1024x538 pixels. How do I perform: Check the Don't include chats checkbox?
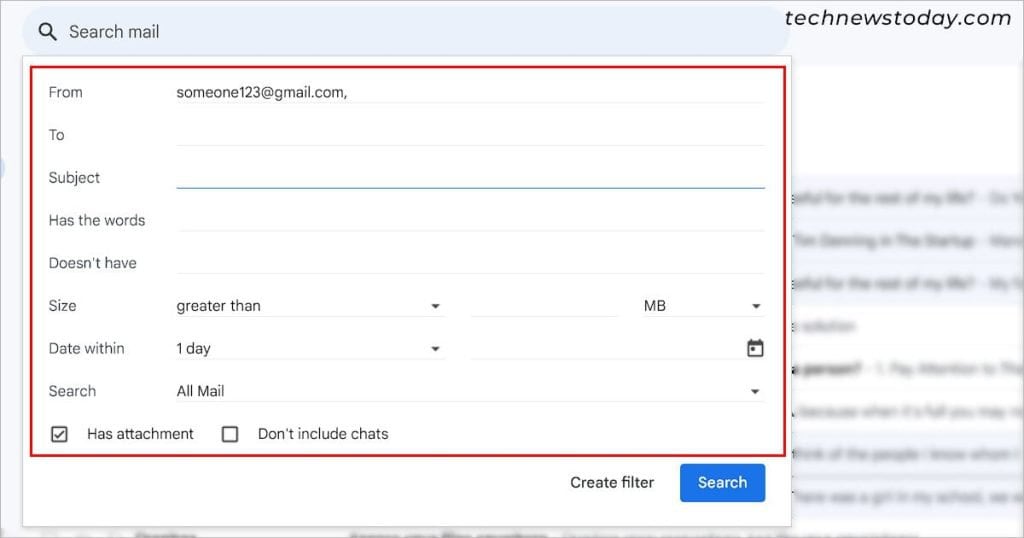point(230,434)
